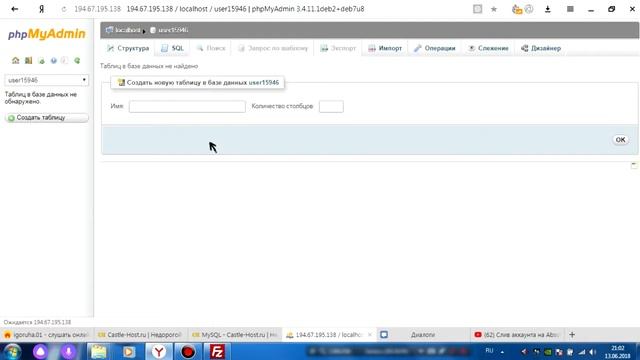Click the RU language indicator

pos(489,351)
